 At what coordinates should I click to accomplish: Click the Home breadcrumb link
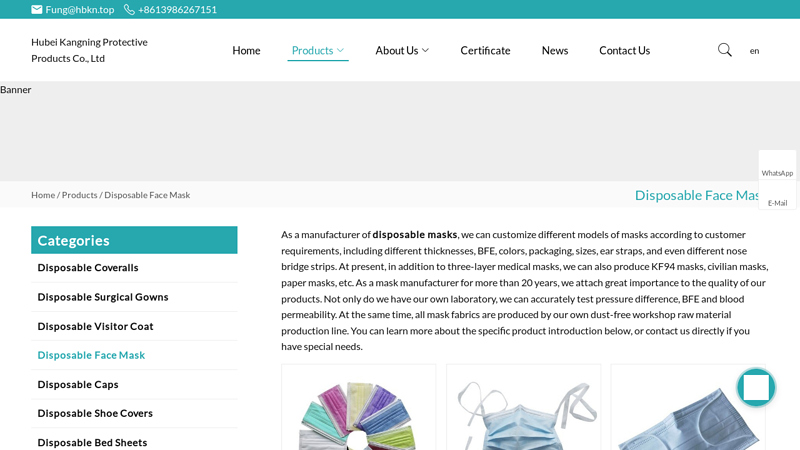pos(43,195)
